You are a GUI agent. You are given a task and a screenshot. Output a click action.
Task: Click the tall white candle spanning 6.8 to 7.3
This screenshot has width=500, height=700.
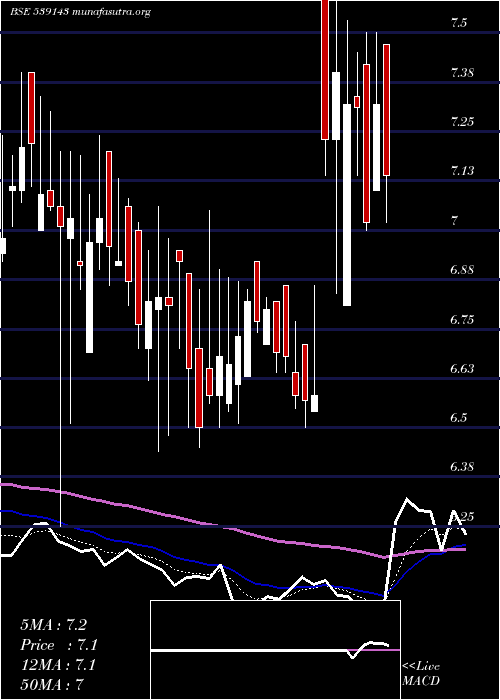click(347, 204)
